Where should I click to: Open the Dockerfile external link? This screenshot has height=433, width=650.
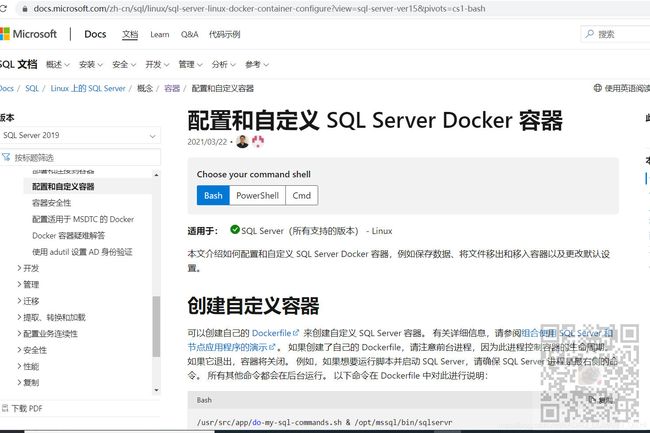[x=275, y=333]
